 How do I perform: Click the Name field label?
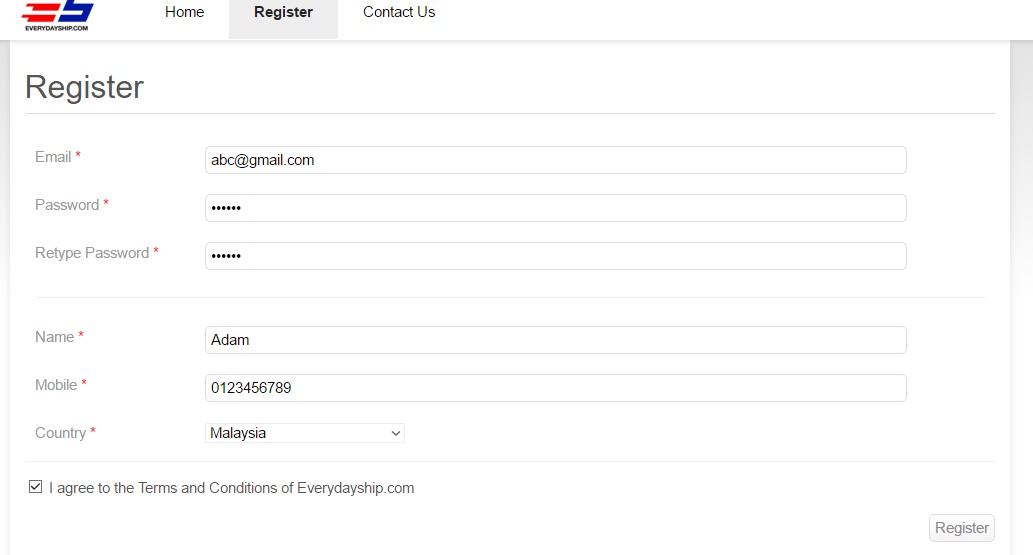coord(55,337)
